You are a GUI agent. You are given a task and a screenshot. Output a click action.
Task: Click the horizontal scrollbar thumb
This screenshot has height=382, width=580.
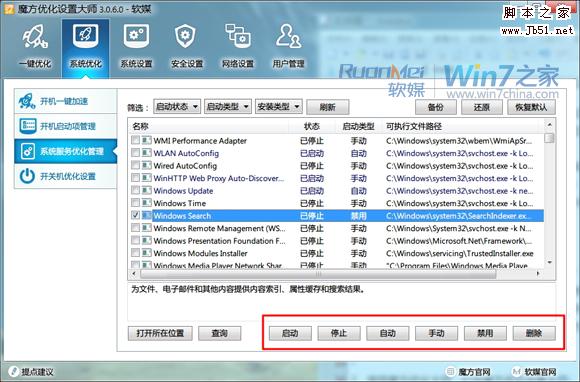click(x=318, y=274)
